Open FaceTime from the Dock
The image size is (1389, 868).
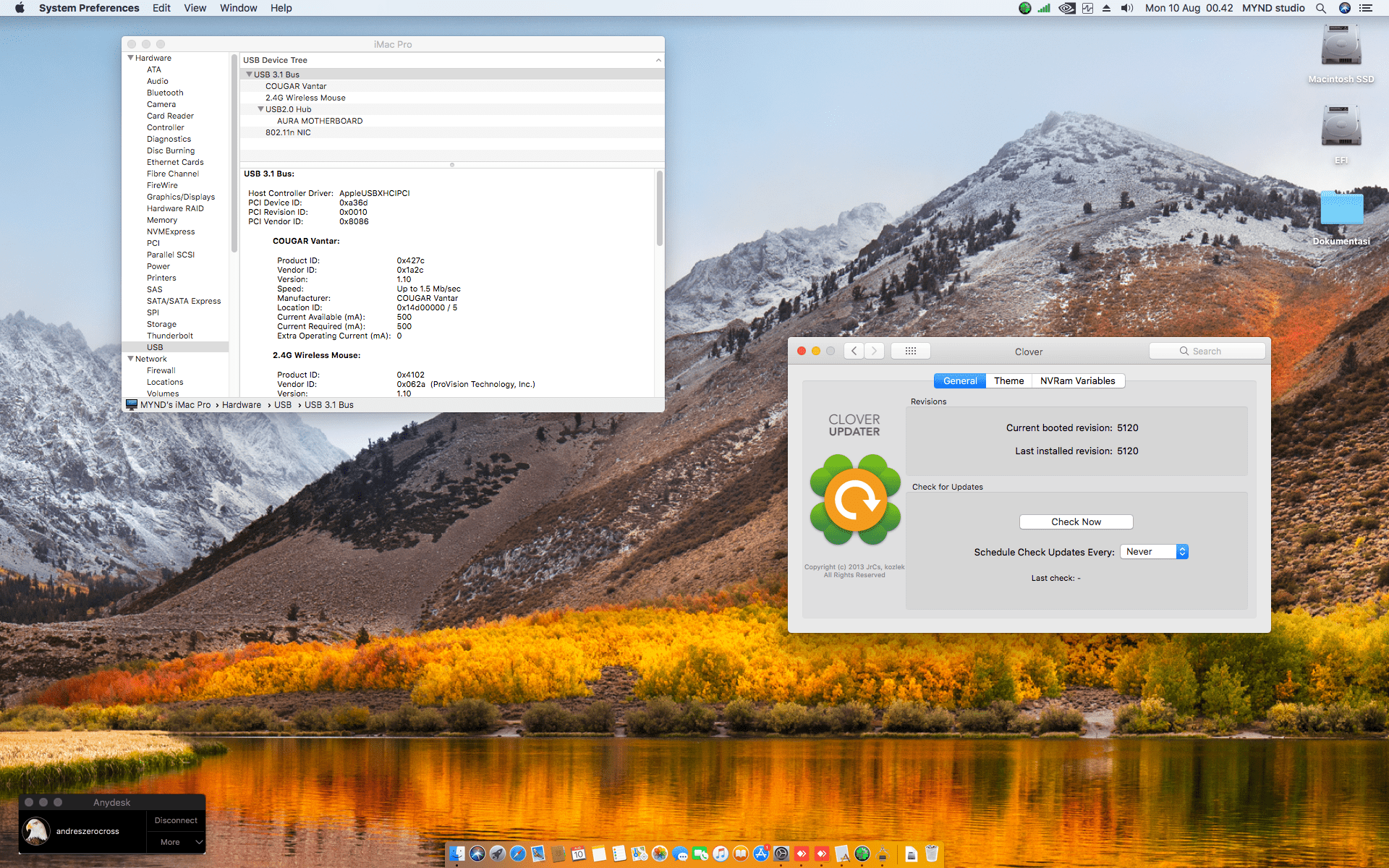(700, 854)
